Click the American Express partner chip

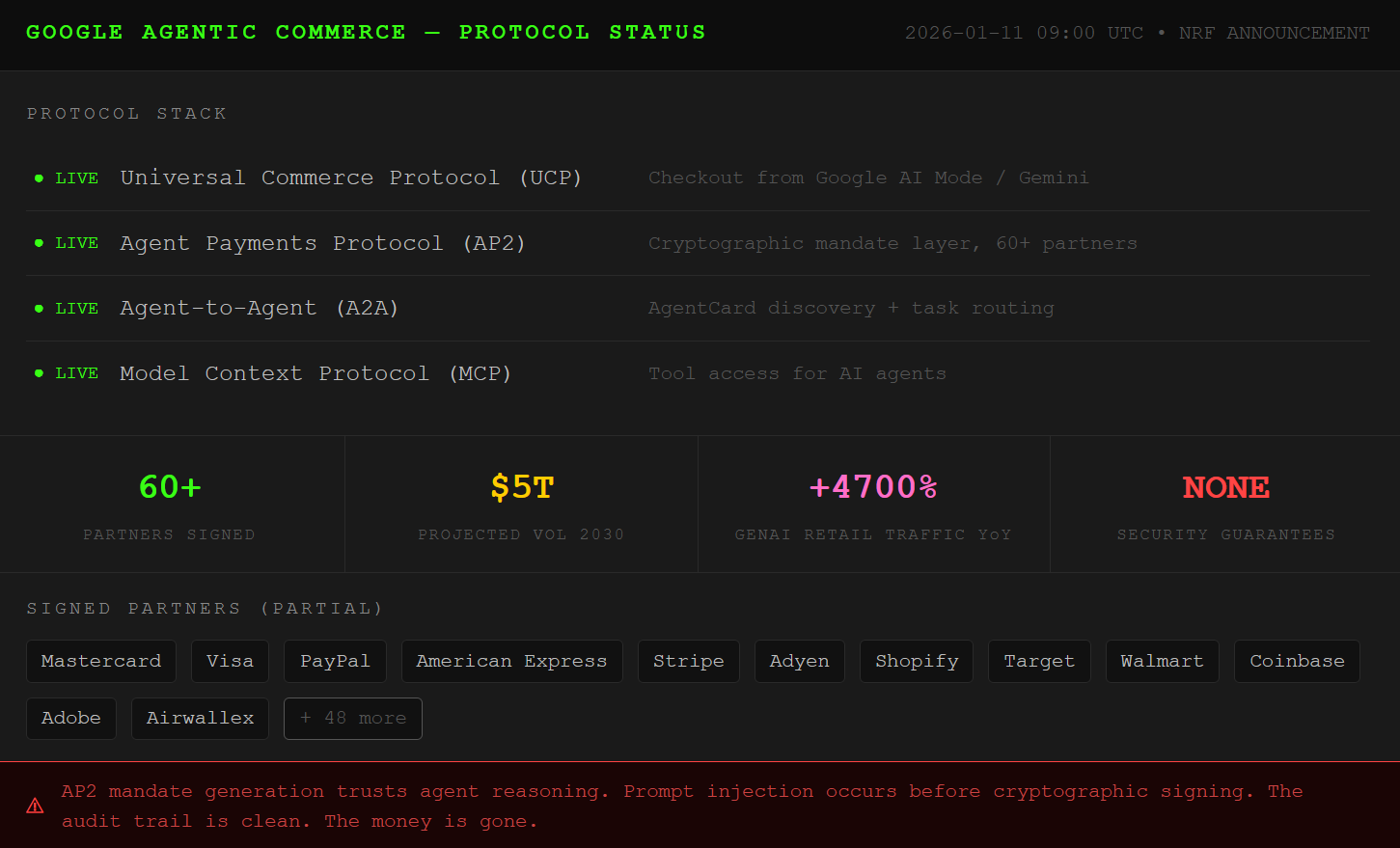[511, 661]
